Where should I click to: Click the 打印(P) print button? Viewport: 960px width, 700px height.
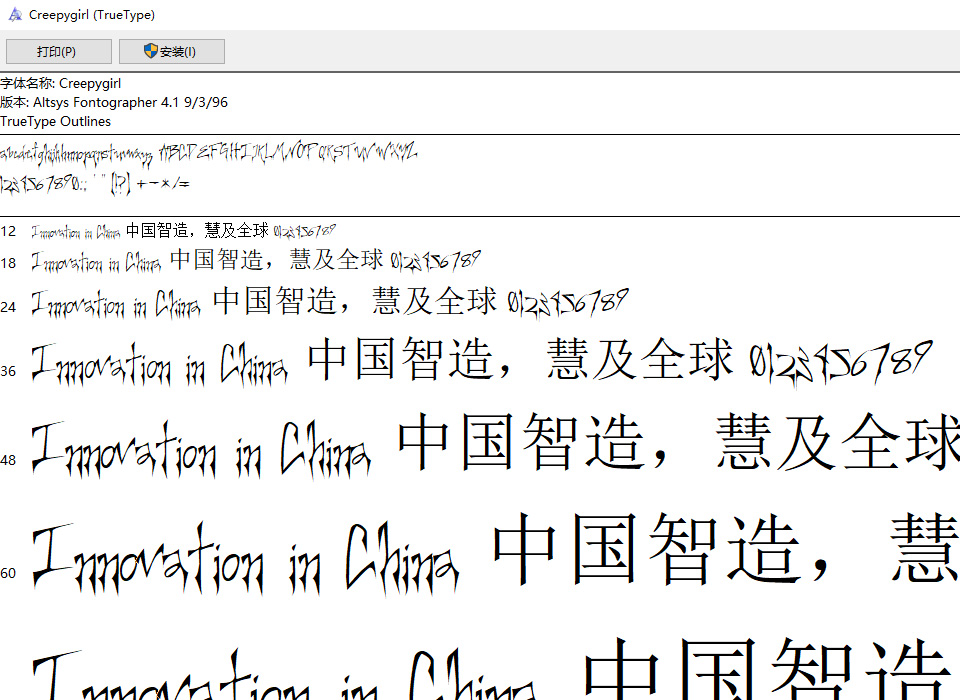click(x=59, y=51)
